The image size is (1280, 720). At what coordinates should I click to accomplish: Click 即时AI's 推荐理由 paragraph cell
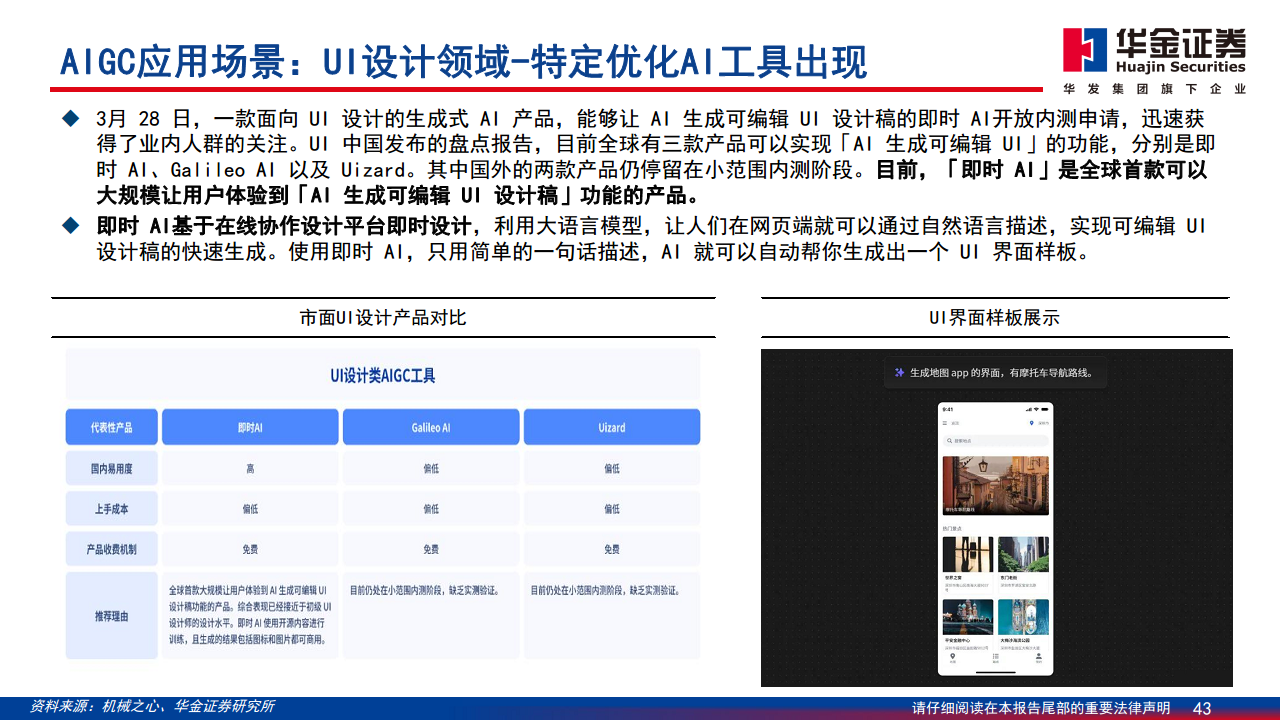pos(250,615)
